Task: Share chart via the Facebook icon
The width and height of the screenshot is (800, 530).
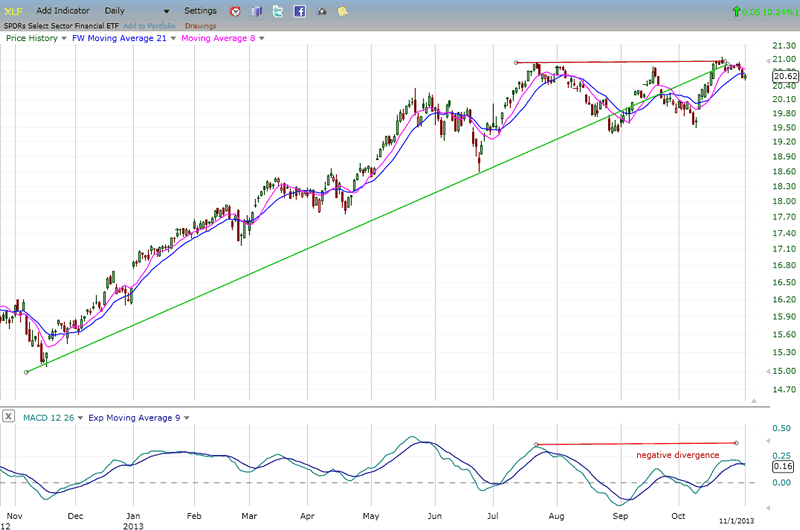Action: point(300,11)
